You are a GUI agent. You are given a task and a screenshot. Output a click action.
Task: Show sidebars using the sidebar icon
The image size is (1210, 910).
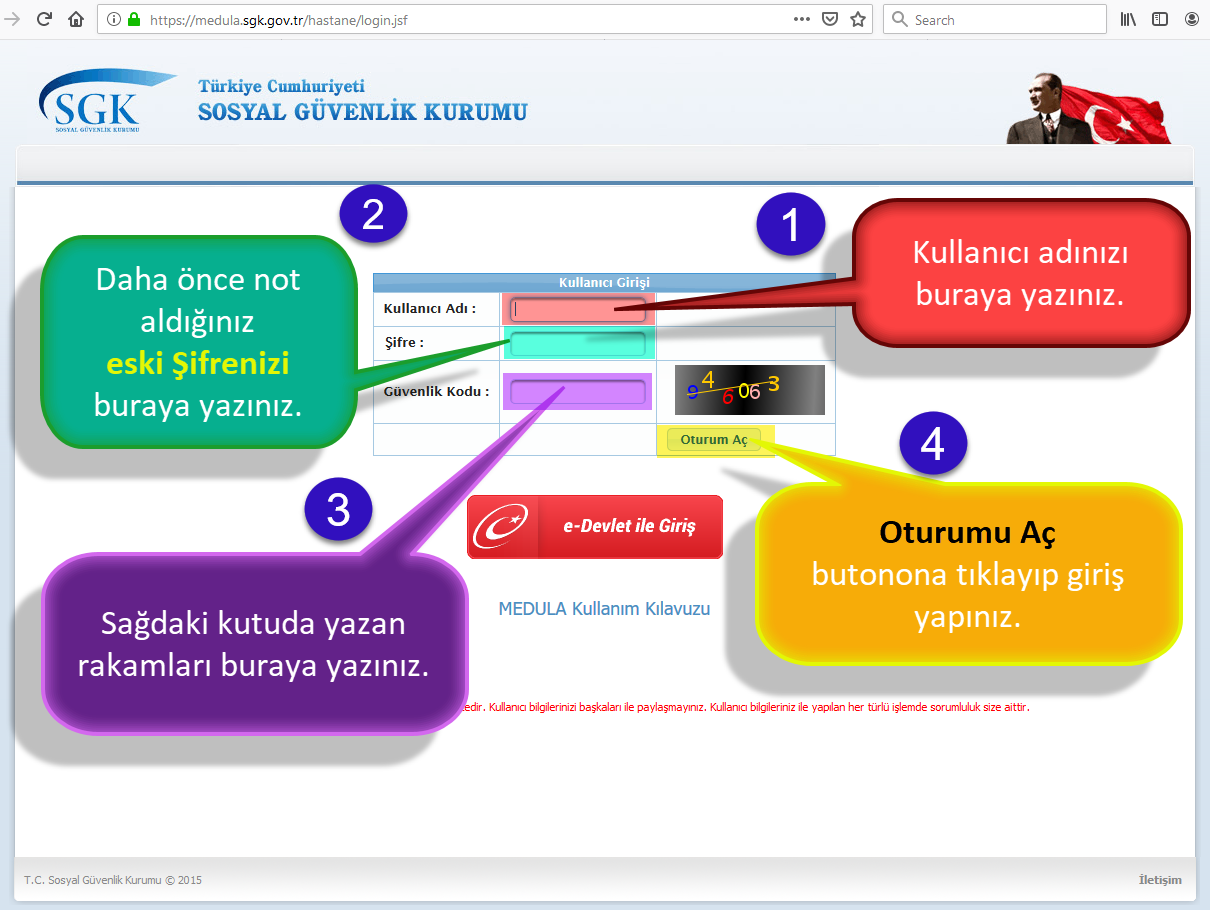tap(1160, 19)
